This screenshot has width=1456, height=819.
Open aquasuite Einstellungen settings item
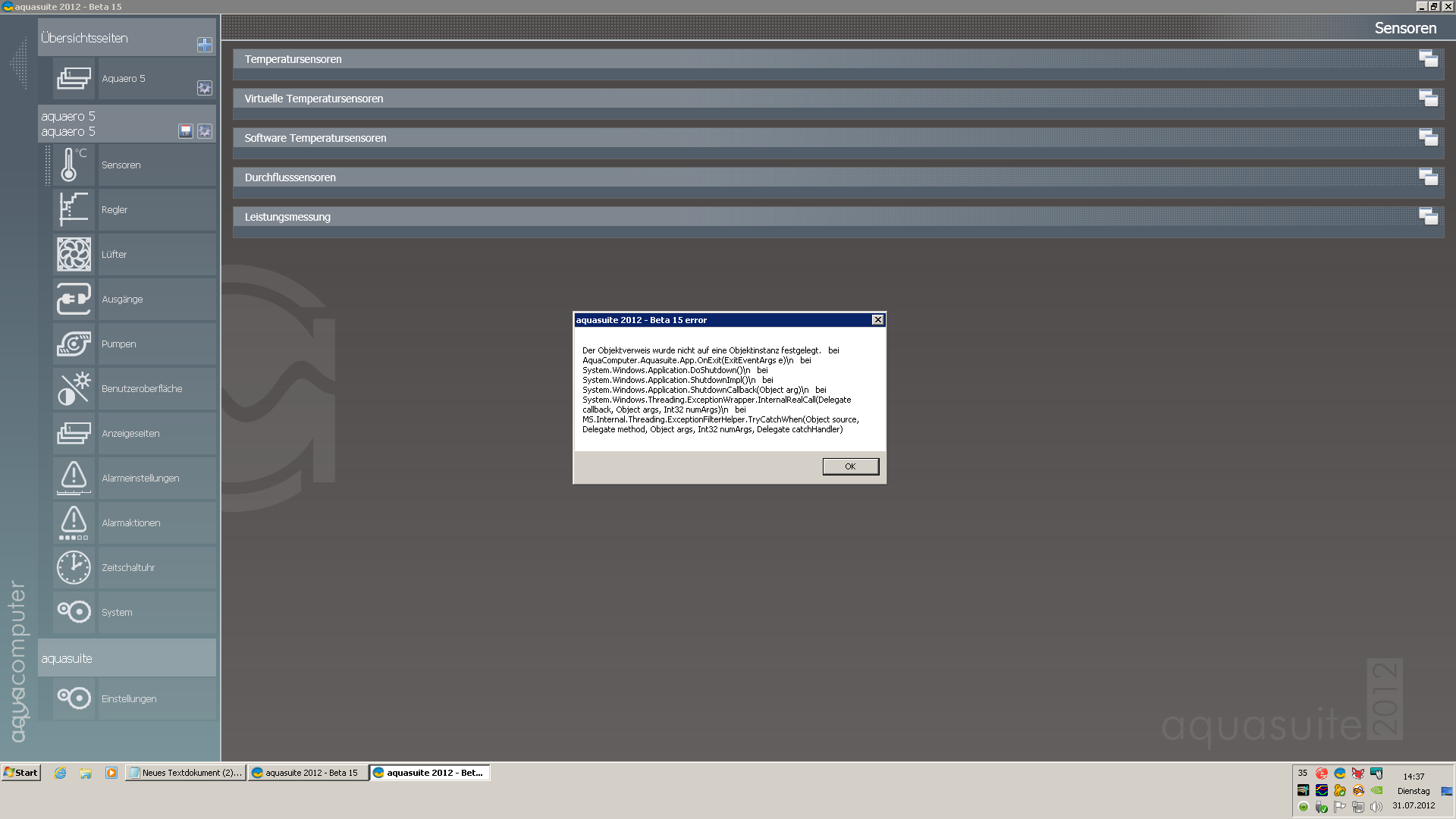[x=129, y=698]
